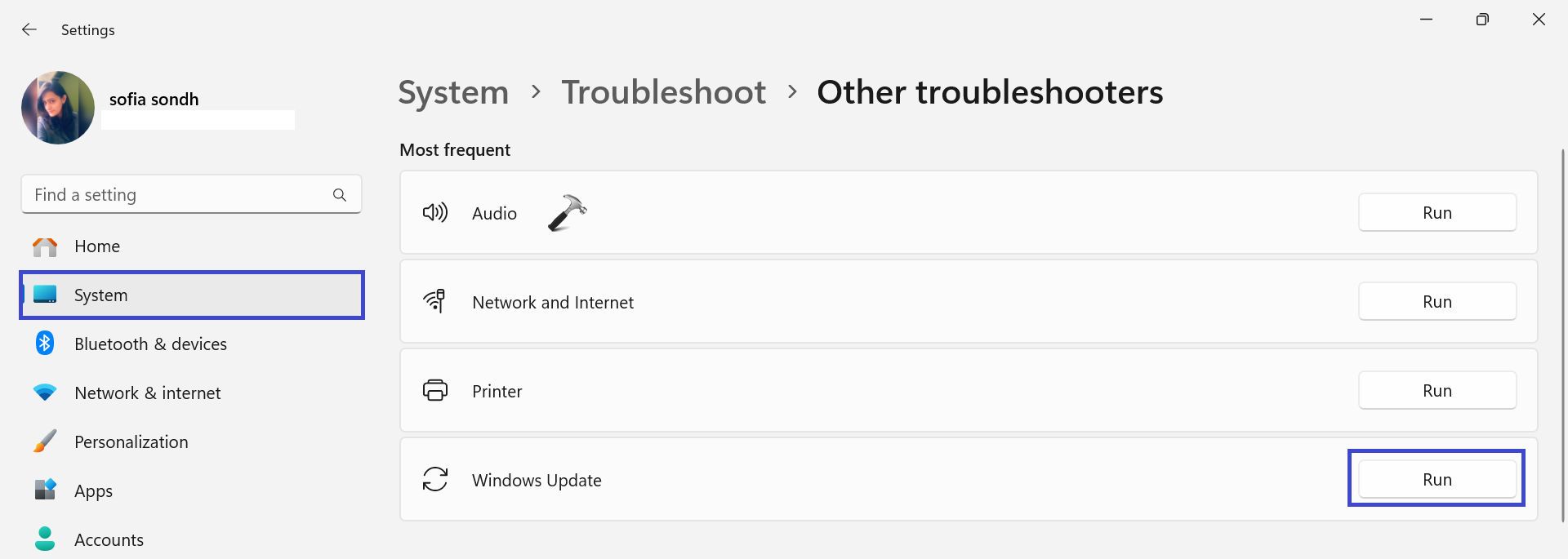Click the Personalization paintbrush icon
This screenshot has height=559, width=1568.
coord(45,441)
